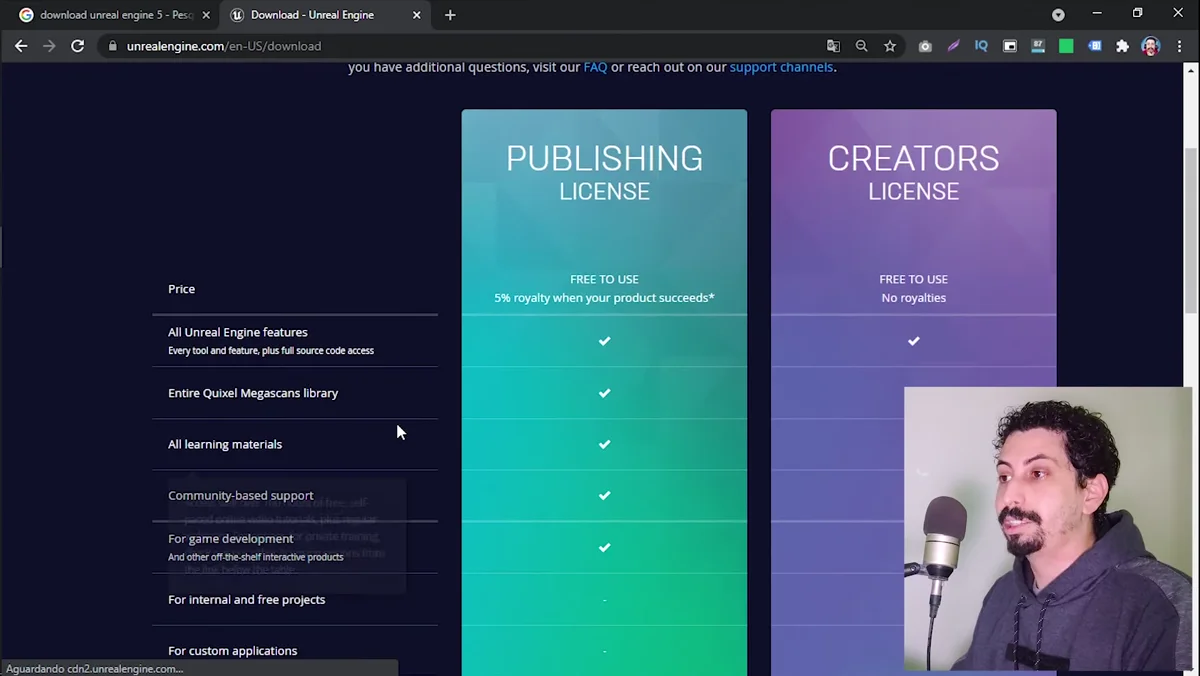Click the For game development row label
Screen dimensions: 1200x676
coord(230,538)
